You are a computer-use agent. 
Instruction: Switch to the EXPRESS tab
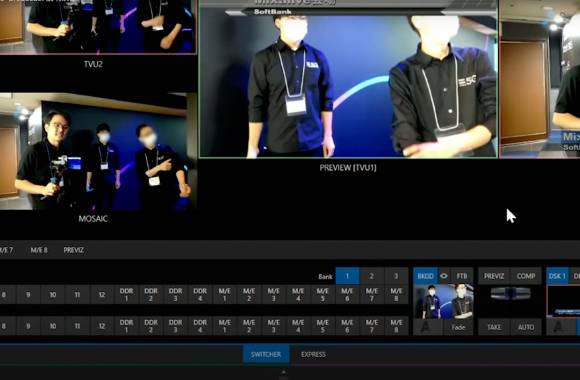coord(313,354)
